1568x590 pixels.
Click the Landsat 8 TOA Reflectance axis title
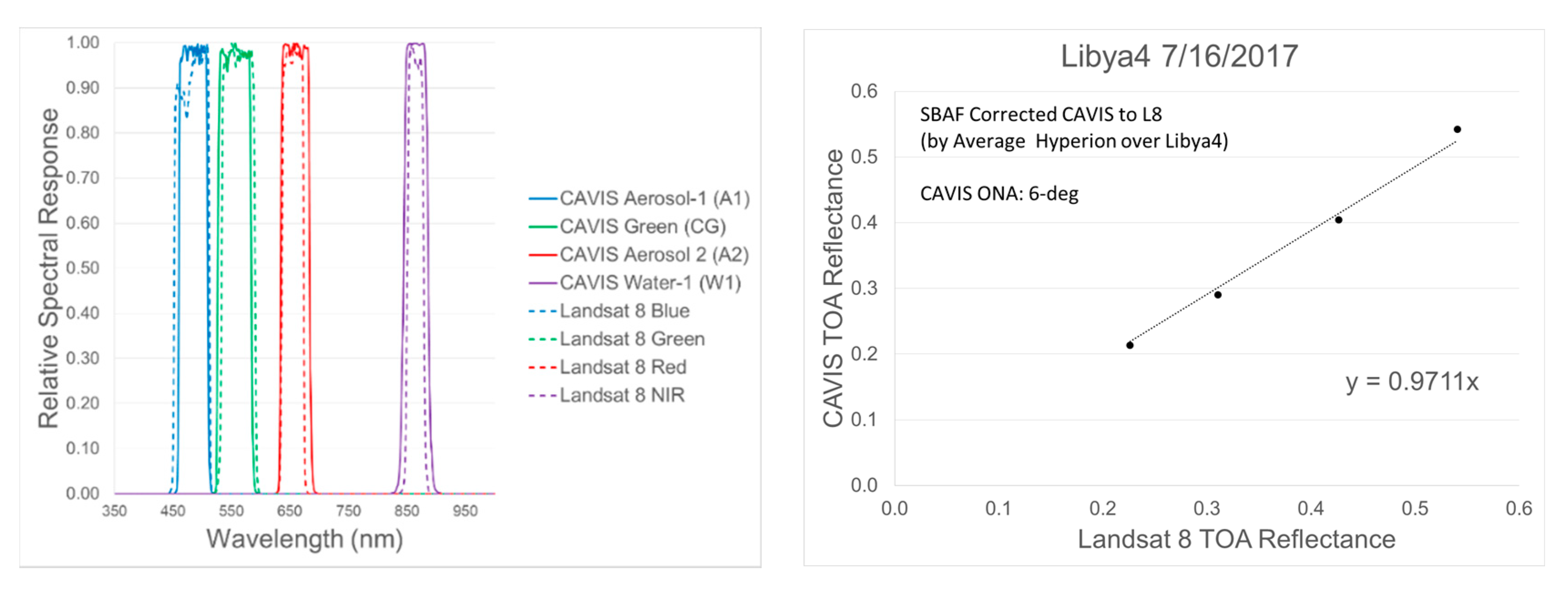pyautogui.click(x=1236, y=539)
